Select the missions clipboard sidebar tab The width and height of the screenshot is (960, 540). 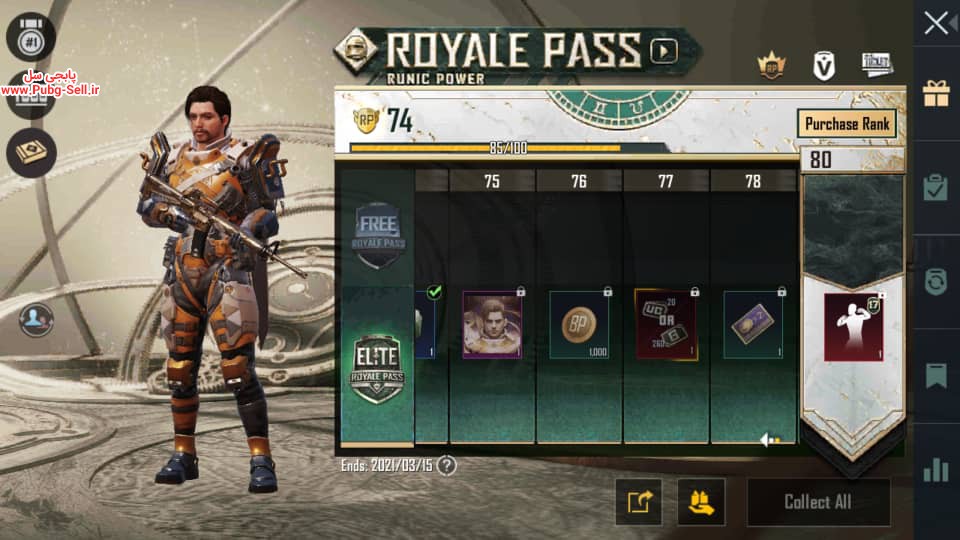coord(936,187)
